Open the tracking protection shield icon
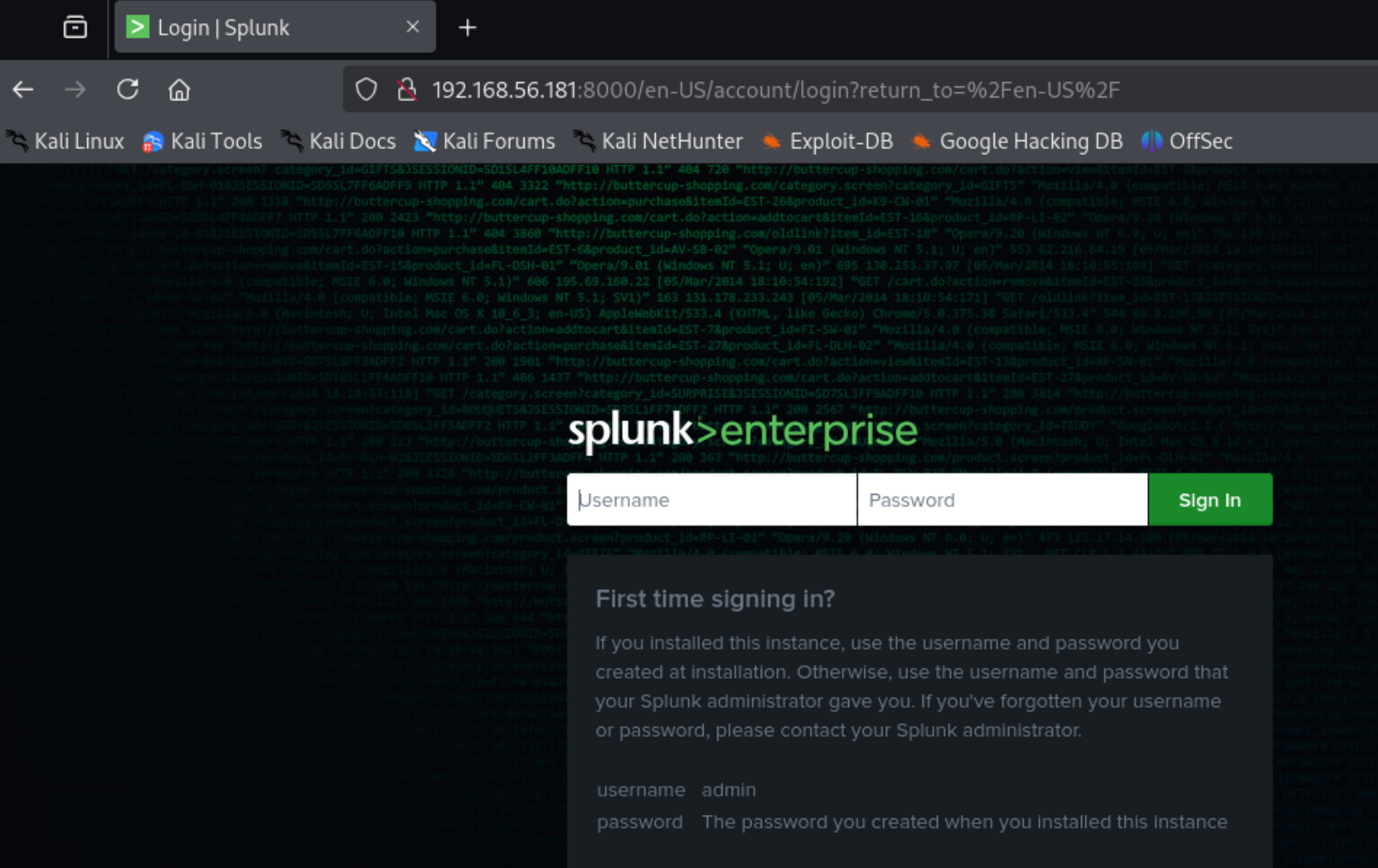1378x868 pixels. pyautogui.click(x=366, y=90)
